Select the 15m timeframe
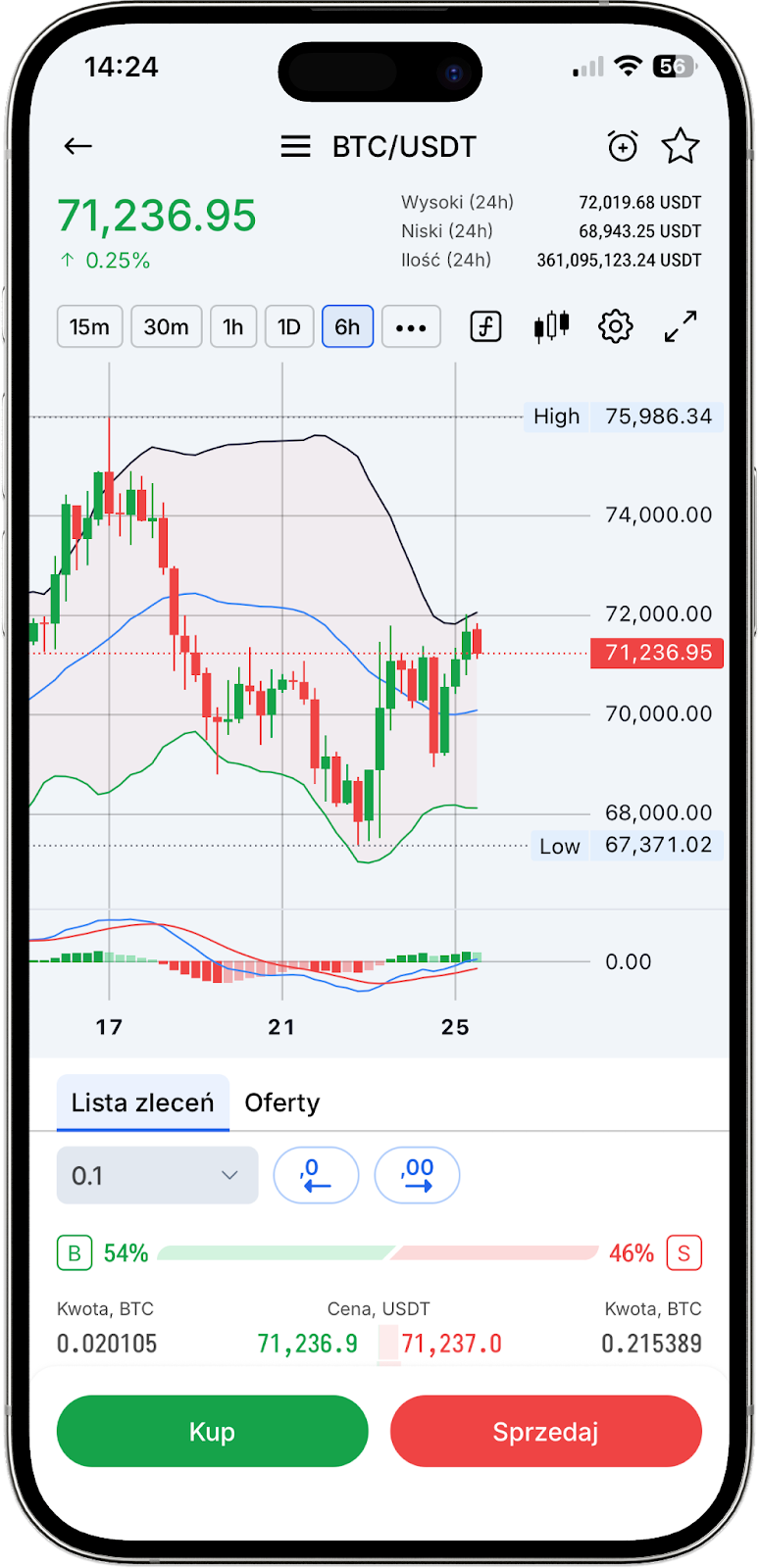The image size is (759, 1568). point(89,326)
